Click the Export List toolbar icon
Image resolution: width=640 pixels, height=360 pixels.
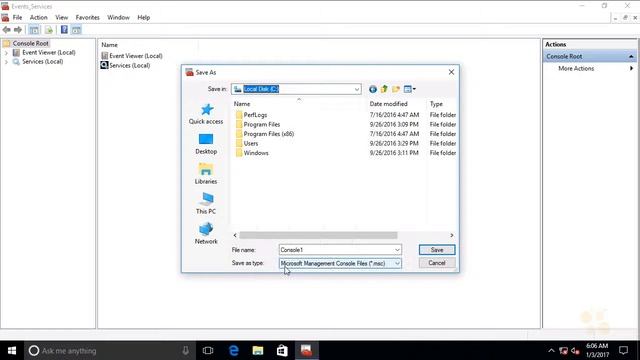pyautogui.click(x=49, y=30)
